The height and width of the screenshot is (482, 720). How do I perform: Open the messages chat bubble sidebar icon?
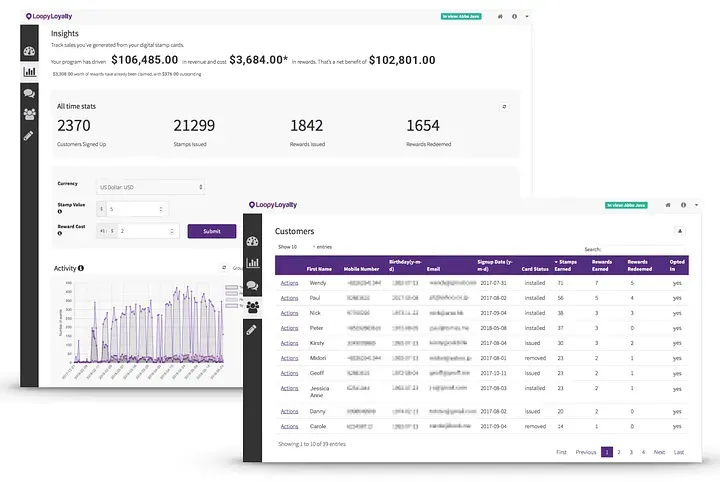29,93
